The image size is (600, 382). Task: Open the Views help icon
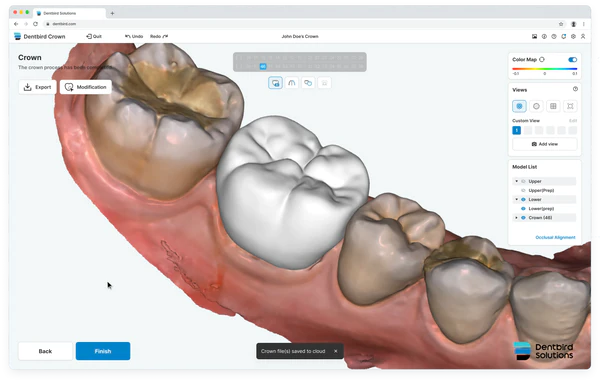click(575, 89)
